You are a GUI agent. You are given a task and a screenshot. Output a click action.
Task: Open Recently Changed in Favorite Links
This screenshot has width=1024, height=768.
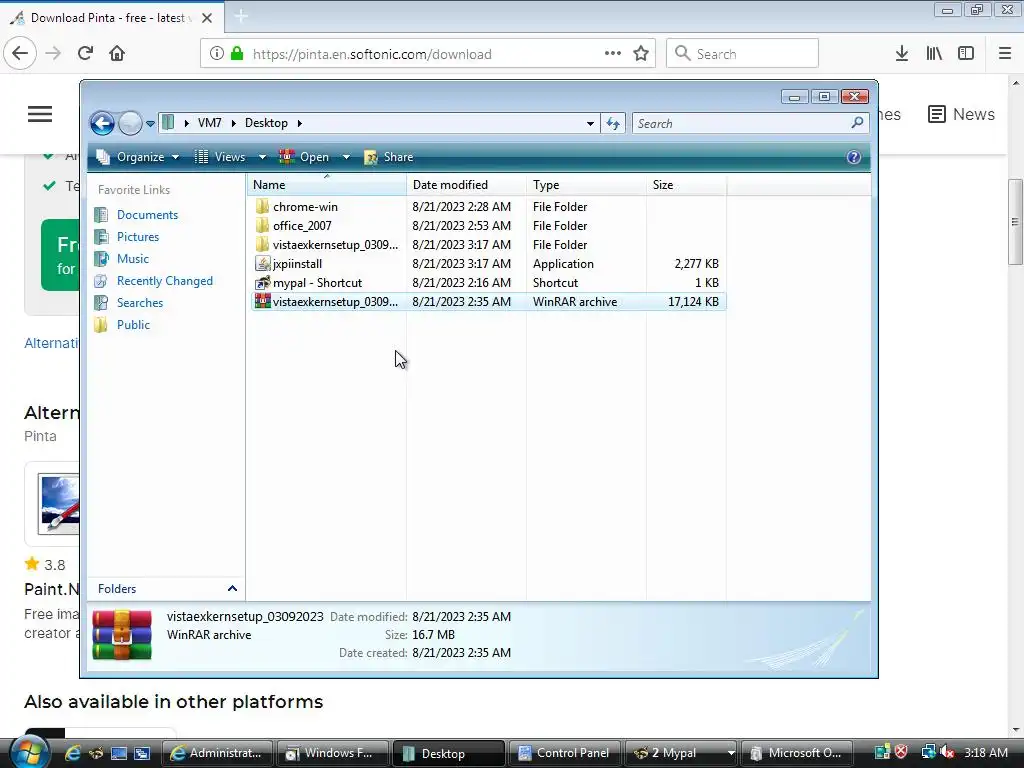[165, 281]
